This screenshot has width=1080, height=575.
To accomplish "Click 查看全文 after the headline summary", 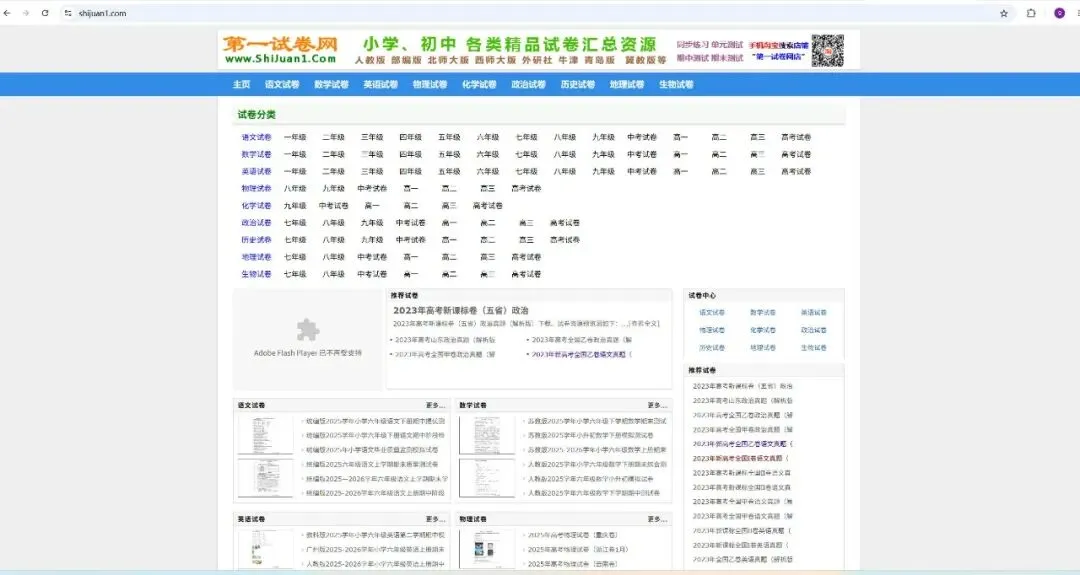I will [644, 323].
